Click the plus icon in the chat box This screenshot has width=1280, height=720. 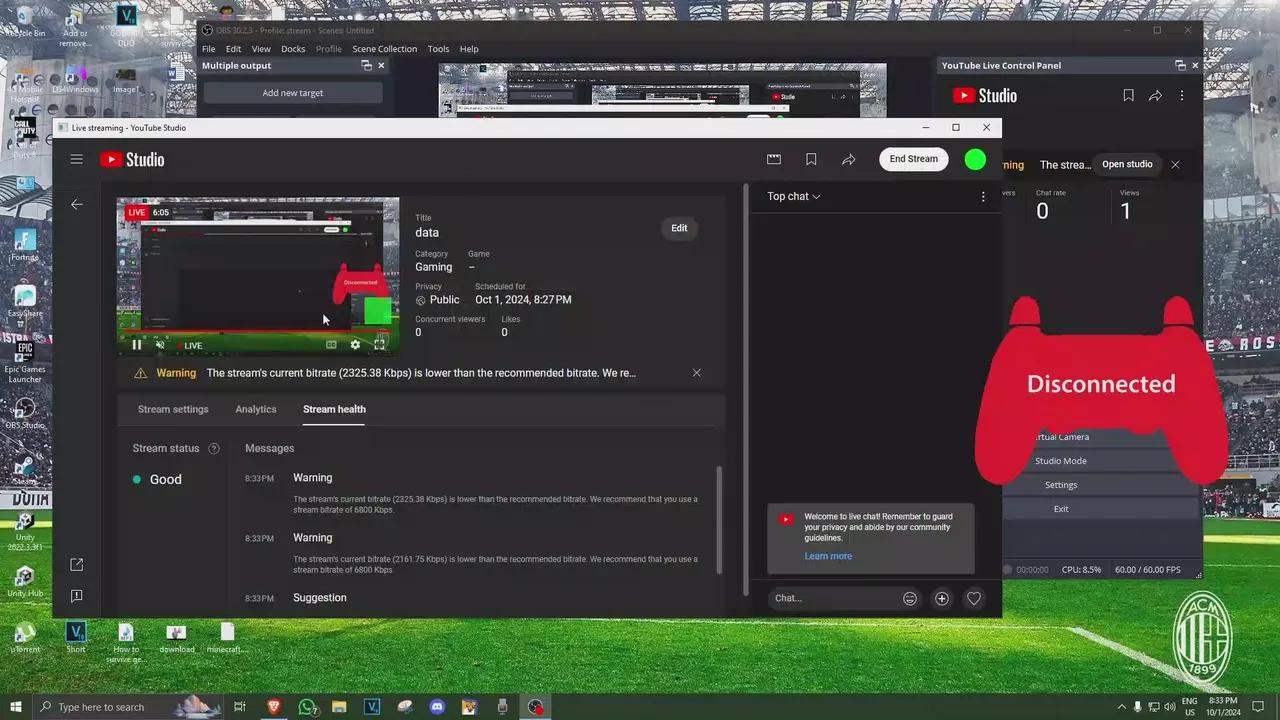pyautogui.click(x=941, y=598)
